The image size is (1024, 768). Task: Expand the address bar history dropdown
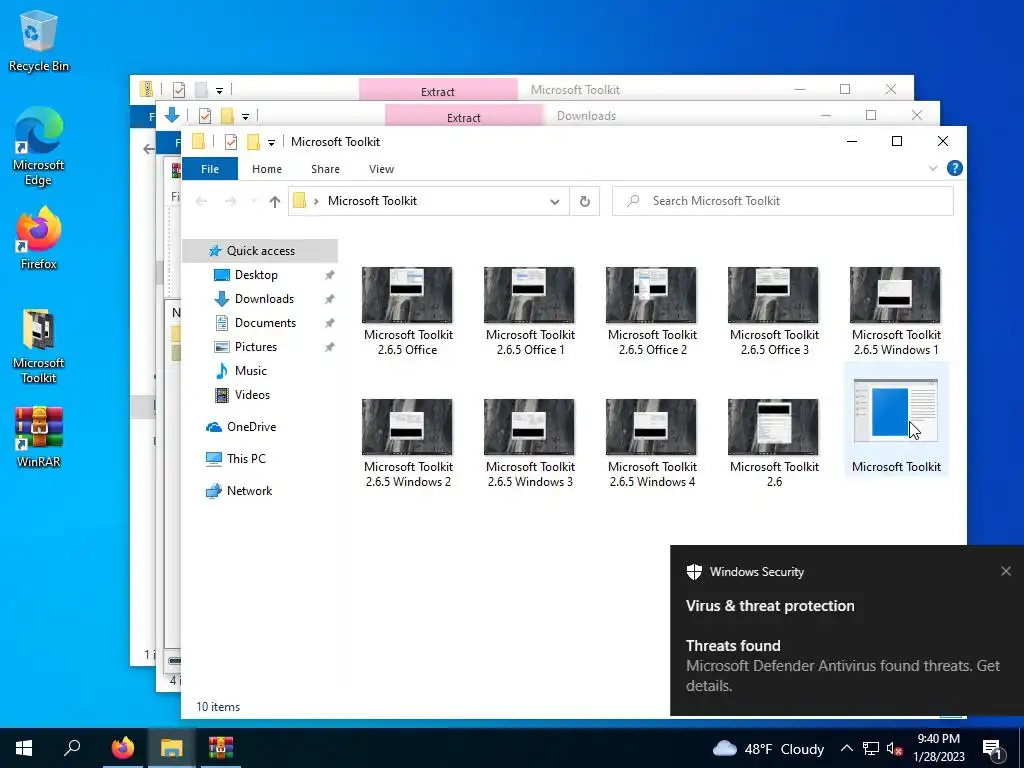(554, 202)
